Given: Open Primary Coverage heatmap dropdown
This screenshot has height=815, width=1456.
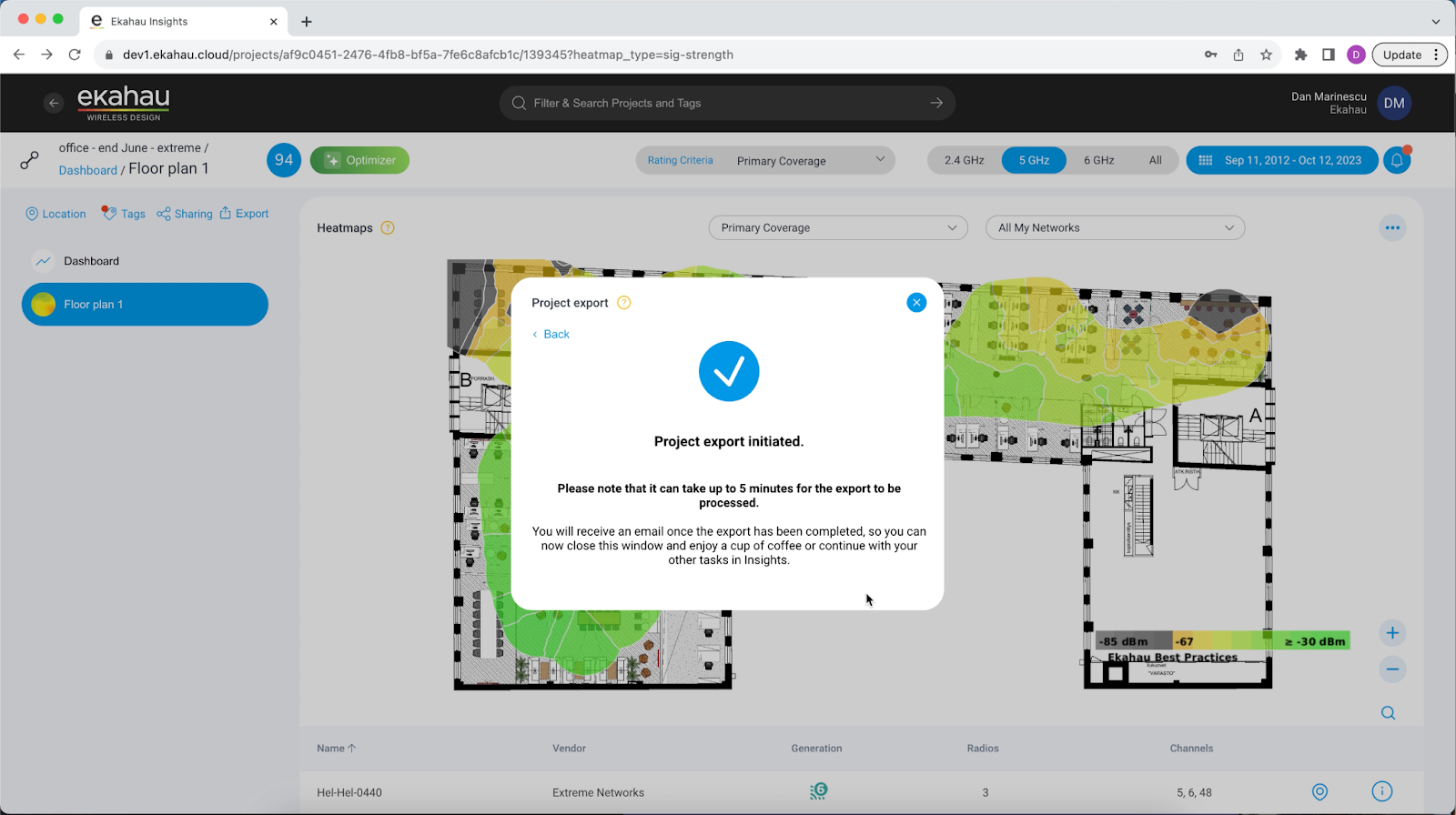Looking at the screenshot, I should pos(838,228).
